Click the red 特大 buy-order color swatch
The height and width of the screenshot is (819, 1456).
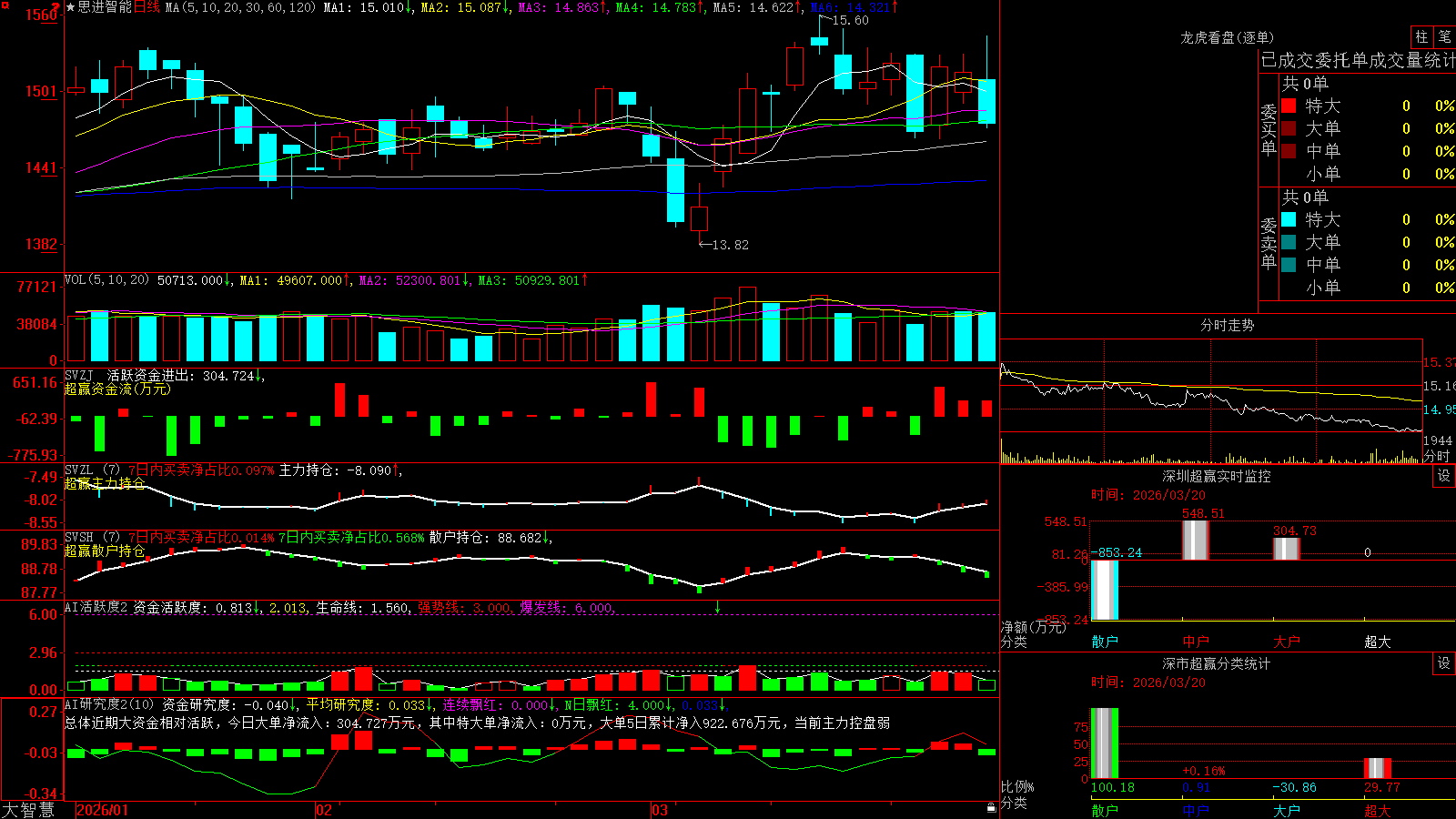(x=1289, y=106)
